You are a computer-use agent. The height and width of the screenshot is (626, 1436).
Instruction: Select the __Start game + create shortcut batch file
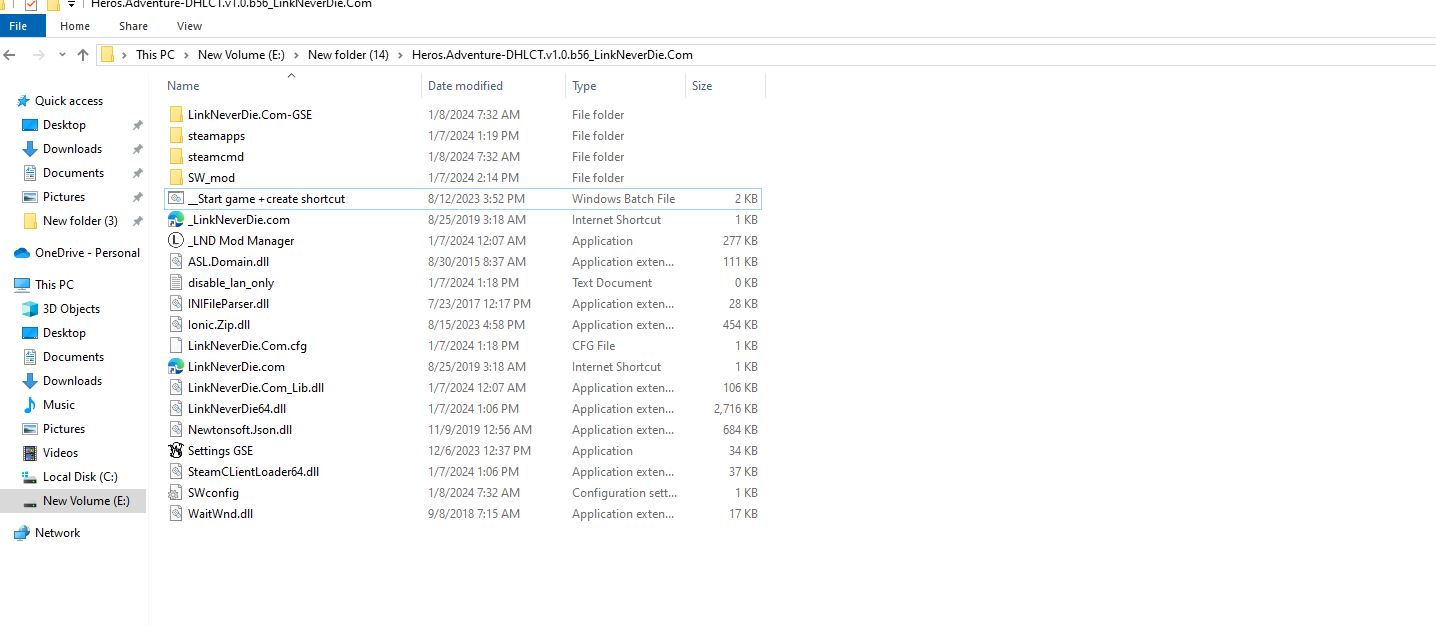coord(266,199)
